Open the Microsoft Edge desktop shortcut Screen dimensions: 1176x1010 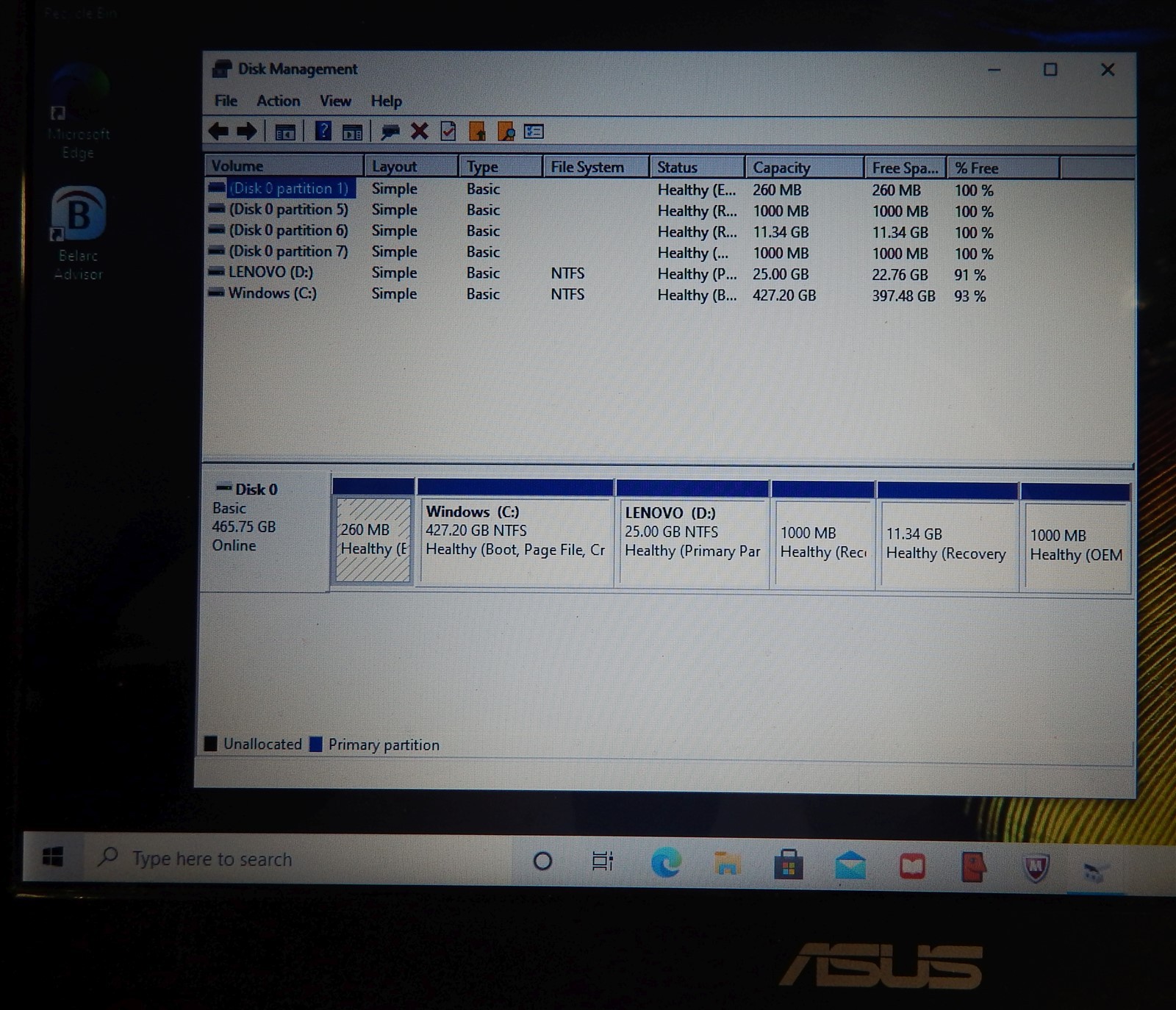point(78,112)
